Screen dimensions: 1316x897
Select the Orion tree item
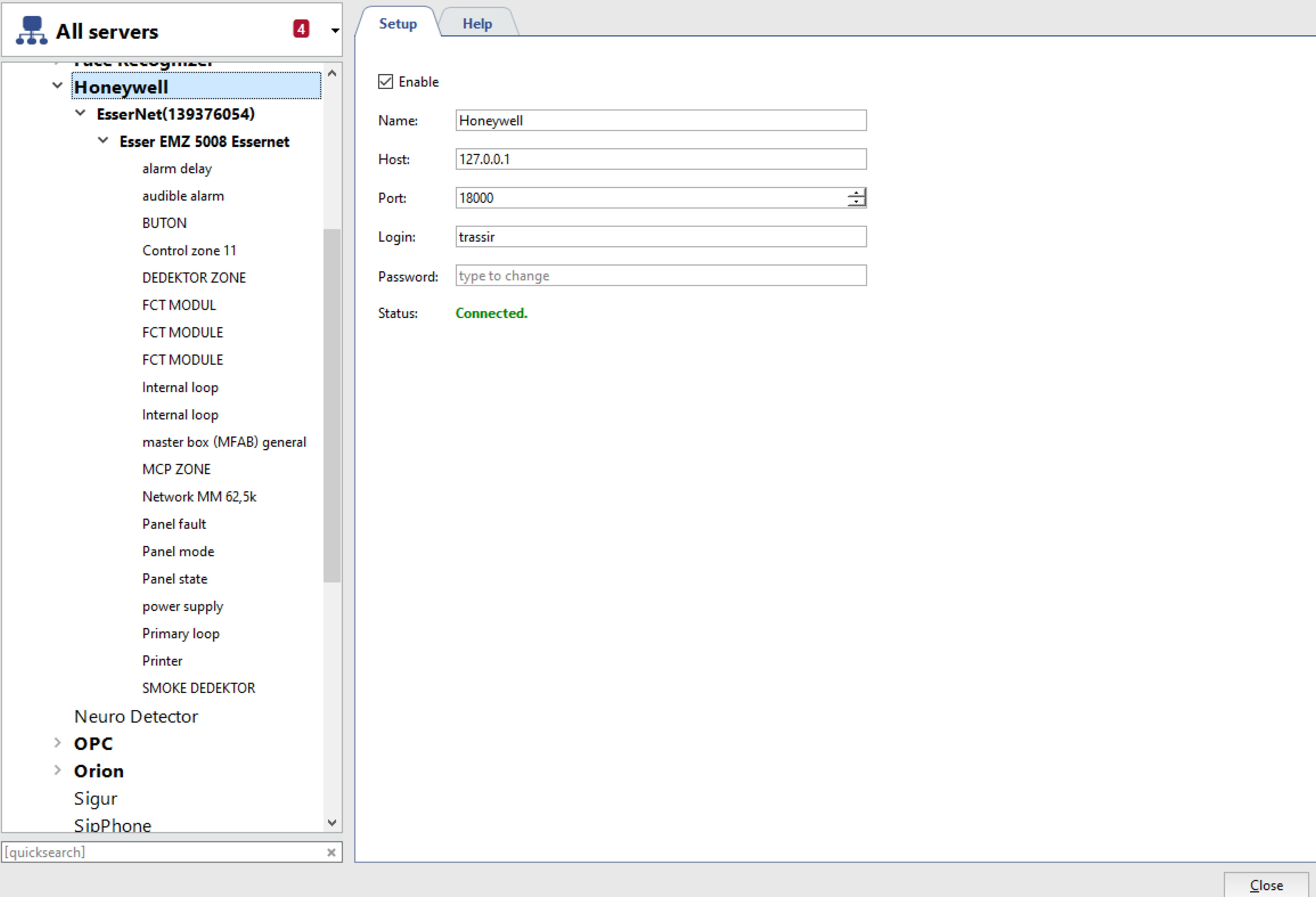click(x=99, y=771)
